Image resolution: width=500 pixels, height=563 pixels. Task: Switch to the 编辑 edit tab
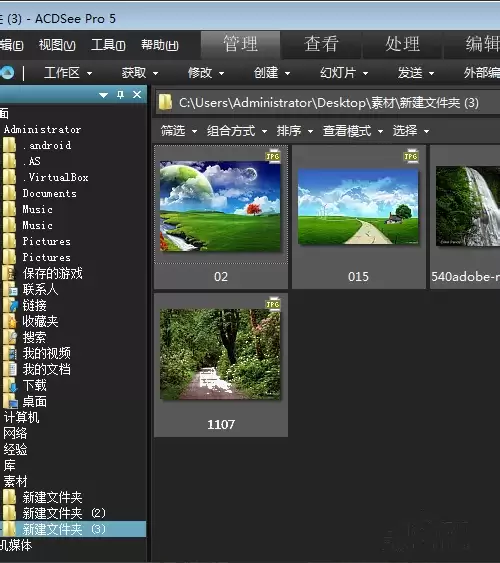[x=472, y=45]
